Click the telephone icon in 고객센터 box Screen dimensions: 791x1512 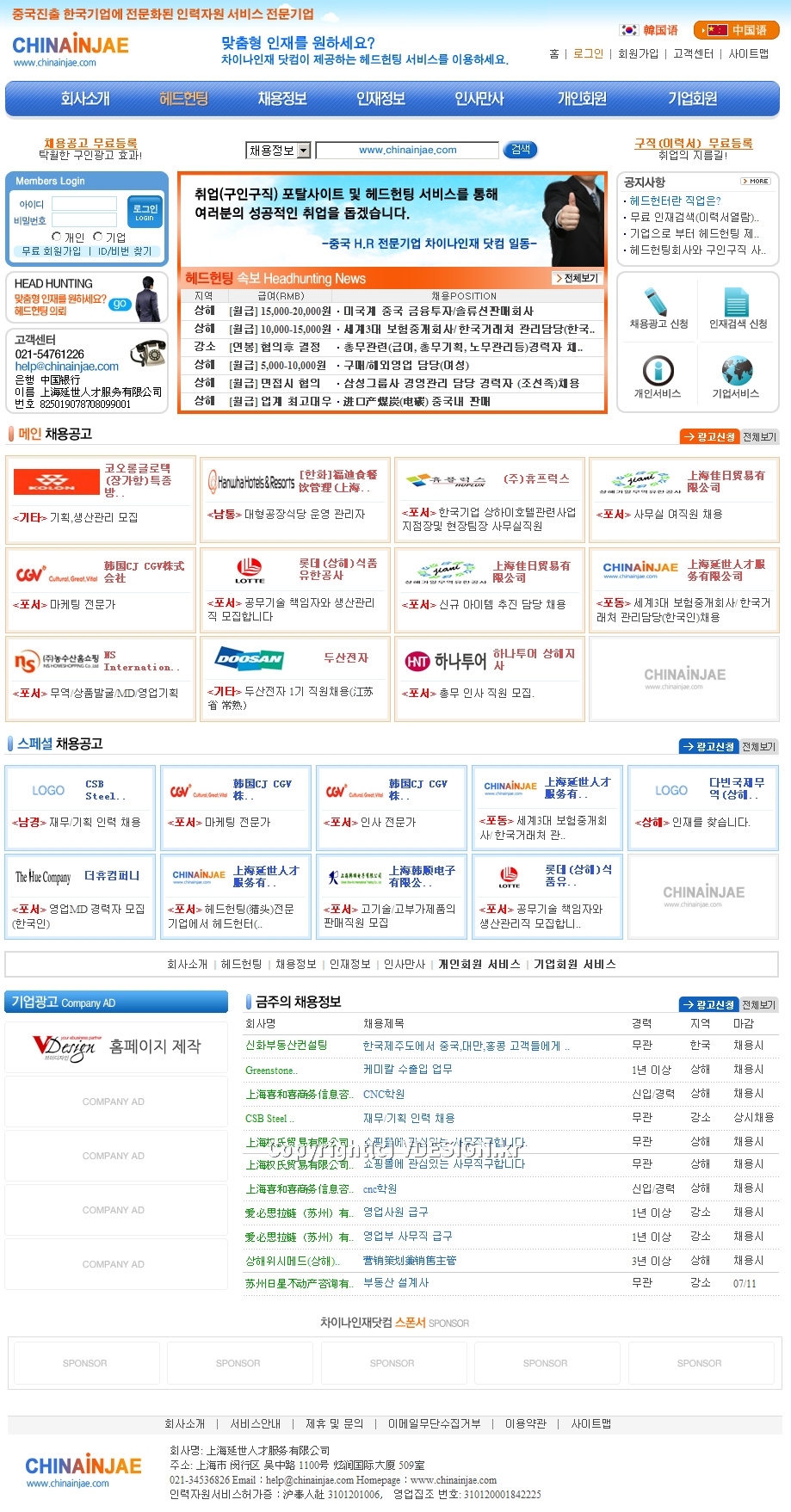[148, 354]
